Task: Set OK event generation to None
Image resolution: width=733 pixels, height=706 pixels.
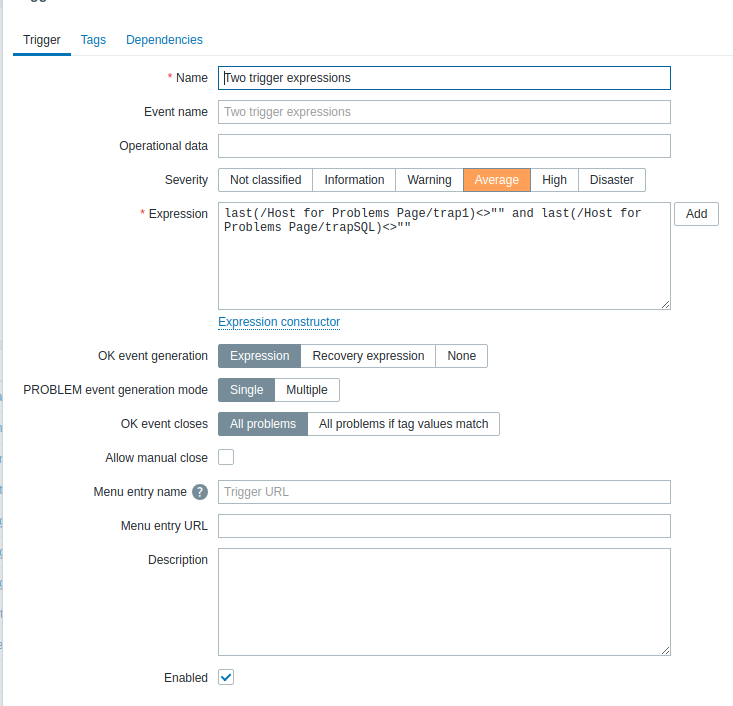Action: click(461, 356)
